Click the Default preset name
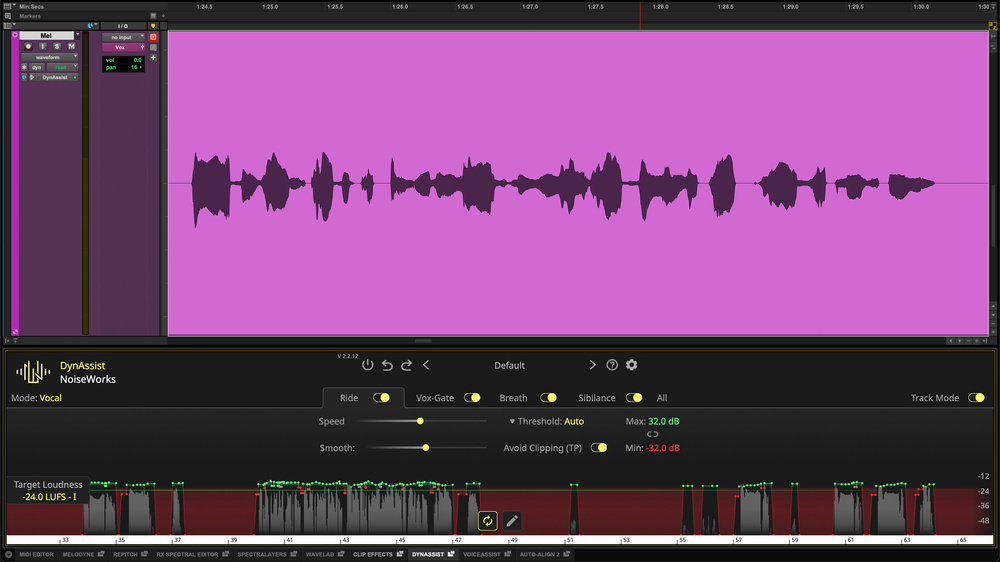The height and width of the screenshot is (562, 1000). 509,365
